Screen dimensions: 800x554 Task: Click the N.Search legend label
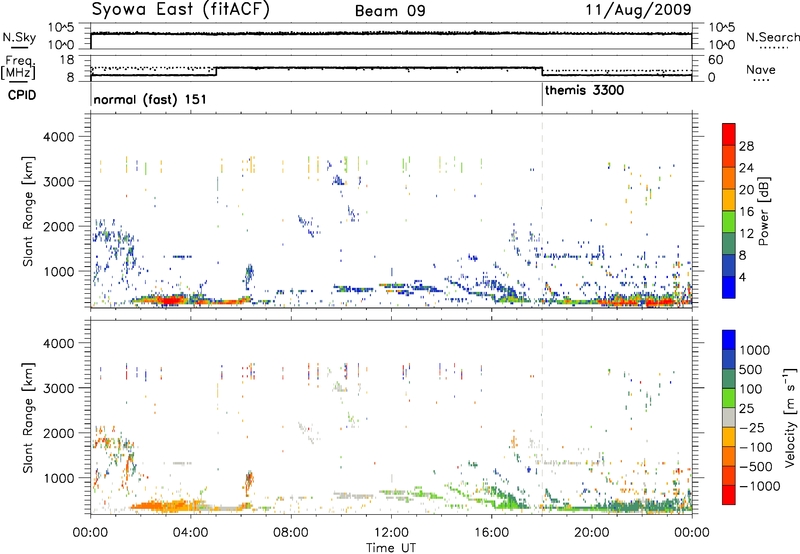773,37
